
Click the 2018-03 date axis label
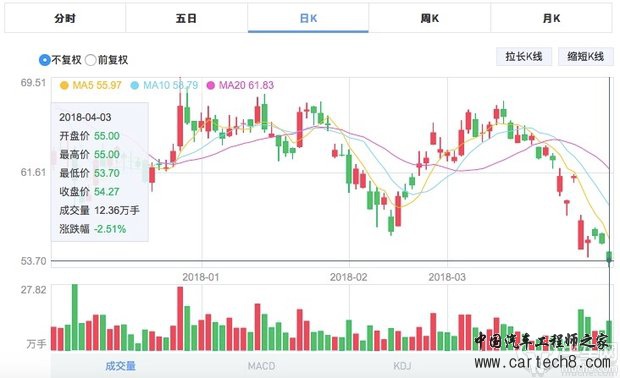click(x=447, y=277)
